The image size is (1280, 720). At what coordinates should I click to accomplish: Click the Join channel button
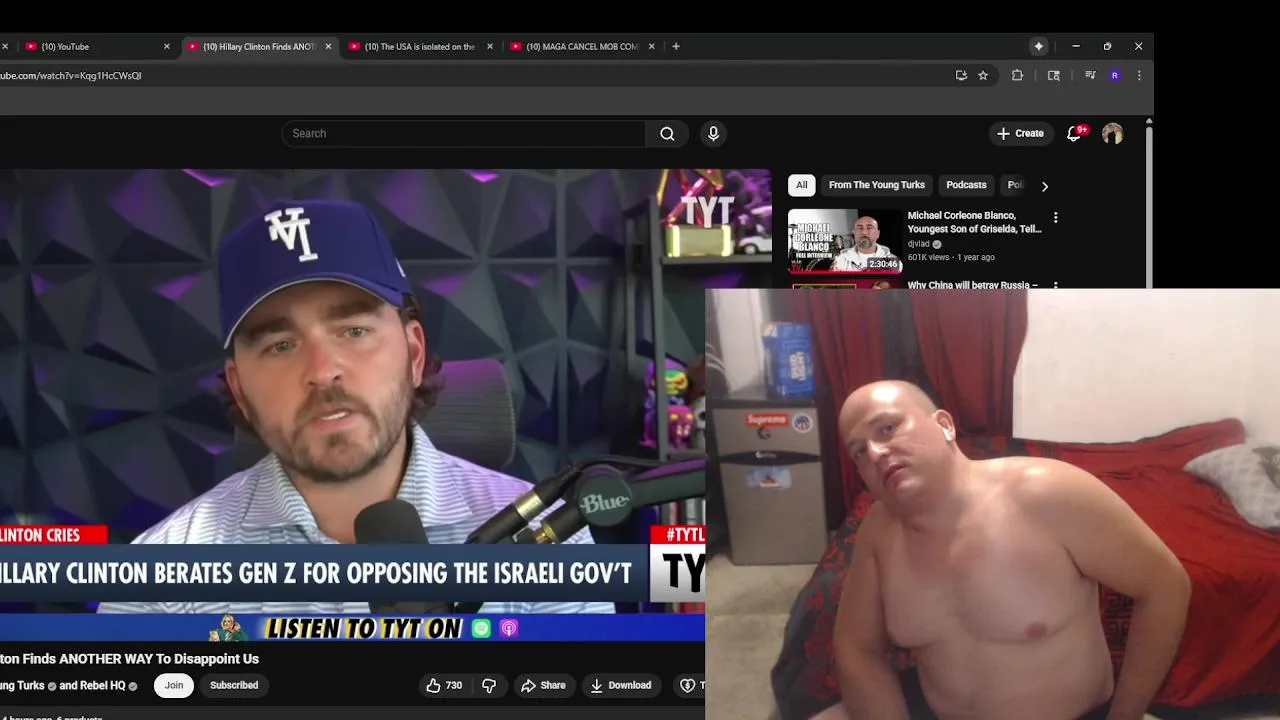click(x=174, y=685)
